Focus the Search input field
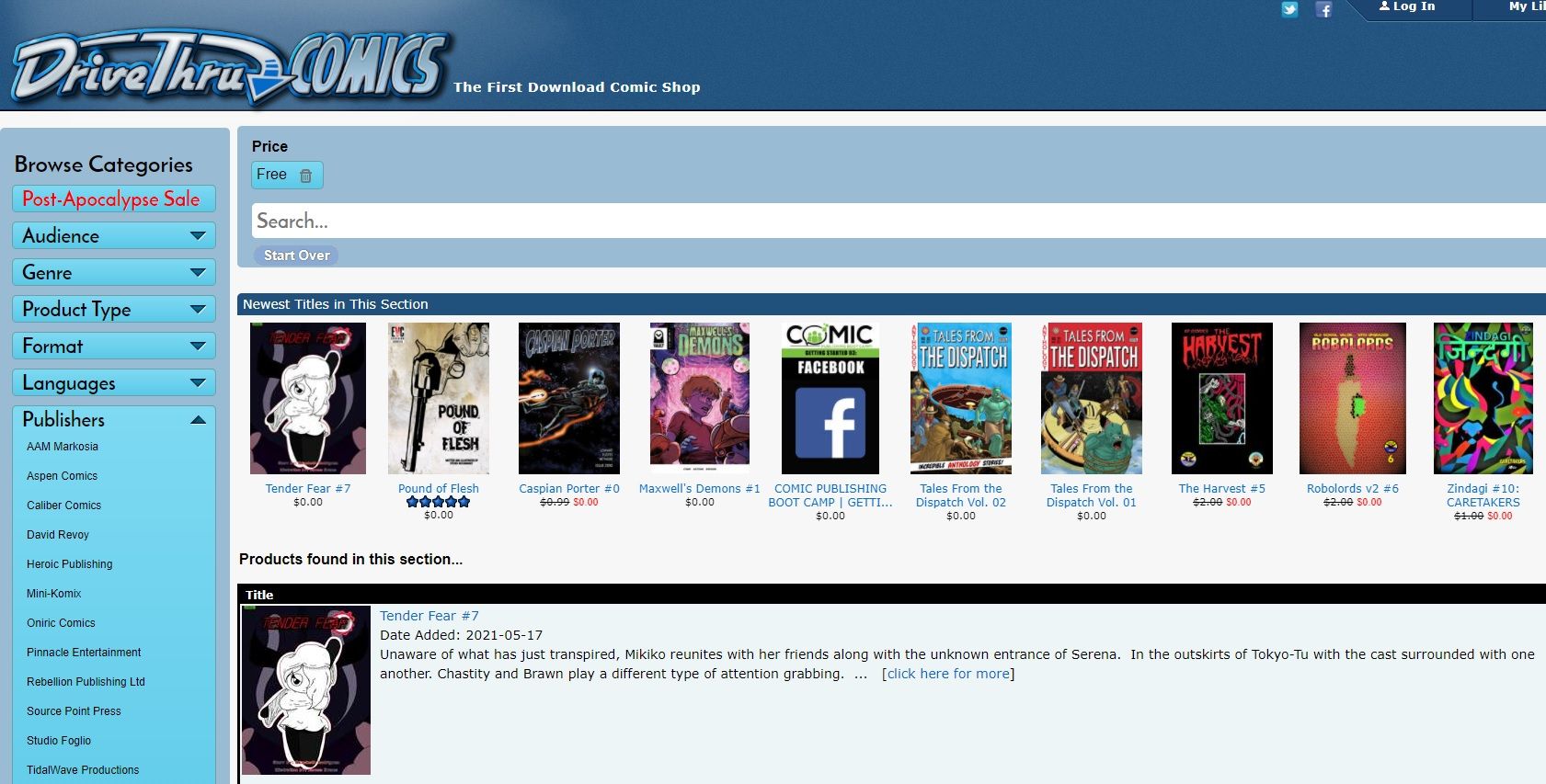Image resolution: width=1546 pixels, height=784 pixels. point(898,221)
